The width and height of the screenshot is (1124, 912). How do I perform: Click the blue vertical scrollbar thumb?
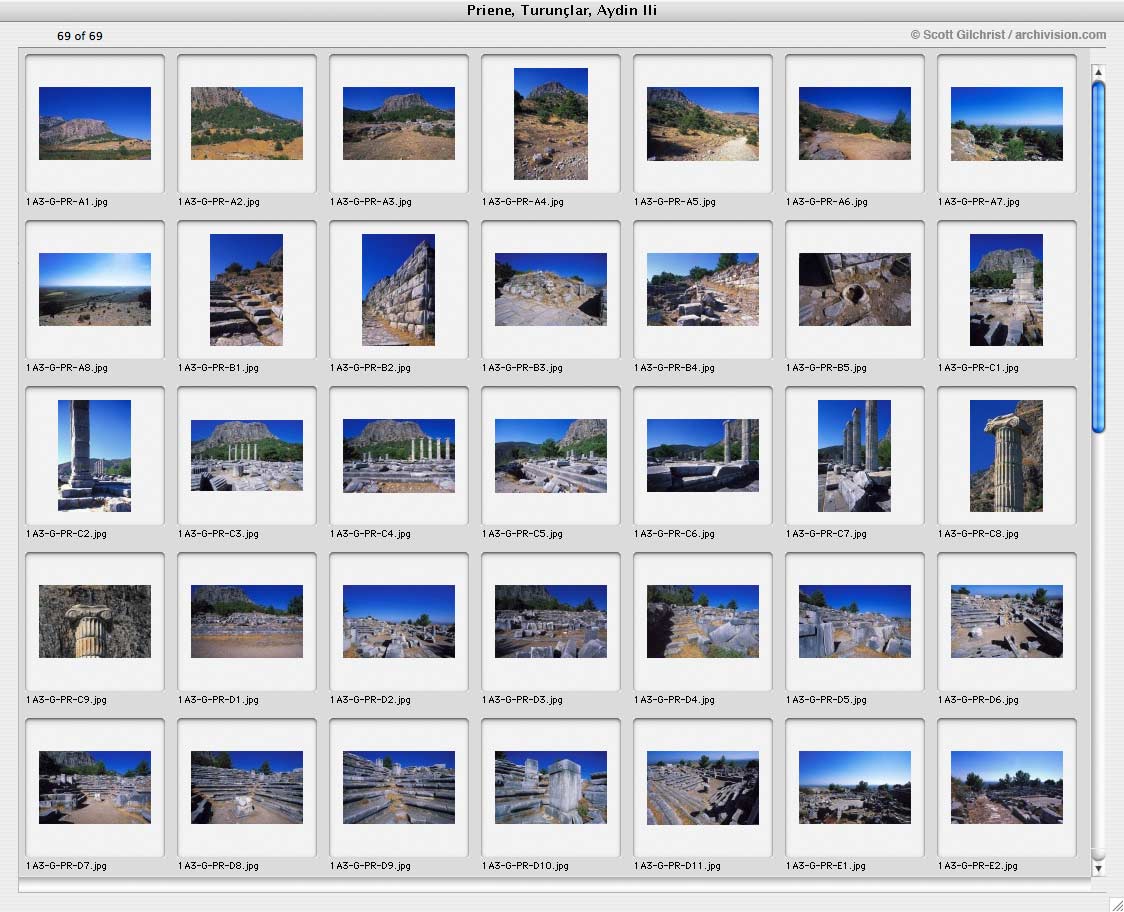click(x=1098, y=257)
